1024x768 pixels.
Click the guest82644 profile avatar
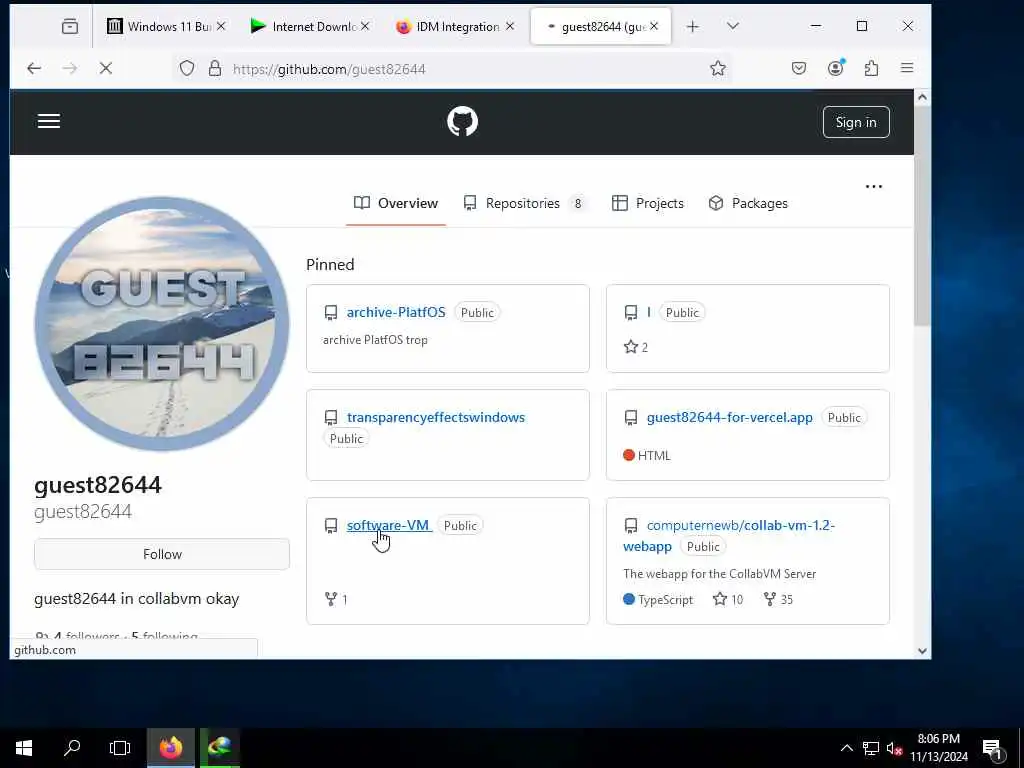pyautogui.click(x=162, y=324)
